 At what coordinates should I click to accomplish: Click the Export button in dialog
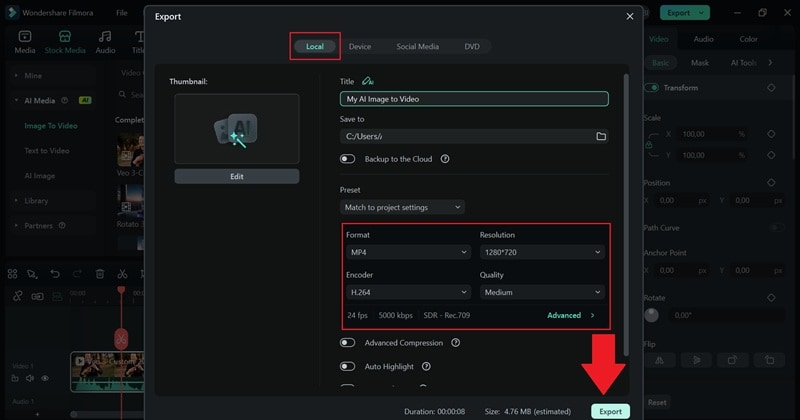[x=610, y=411]
